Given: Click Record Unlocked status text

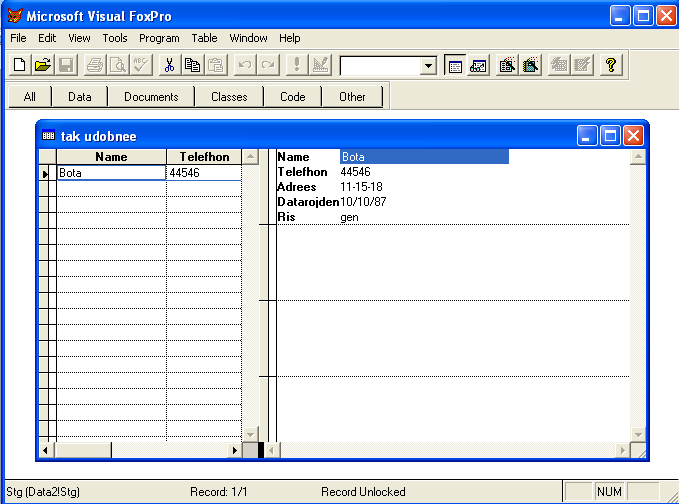Looking at the screenshot, I should 363,491.
